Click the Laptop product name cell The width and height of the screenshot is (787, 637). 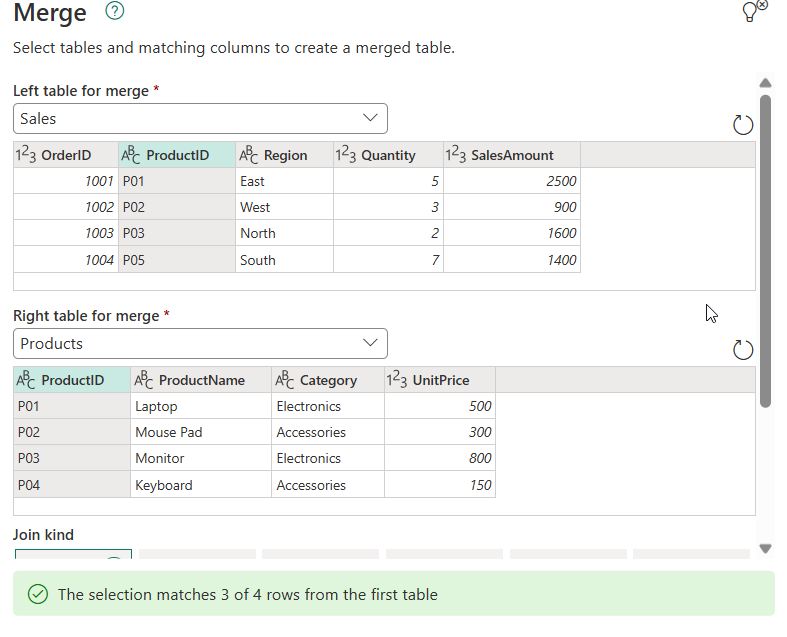201,406
